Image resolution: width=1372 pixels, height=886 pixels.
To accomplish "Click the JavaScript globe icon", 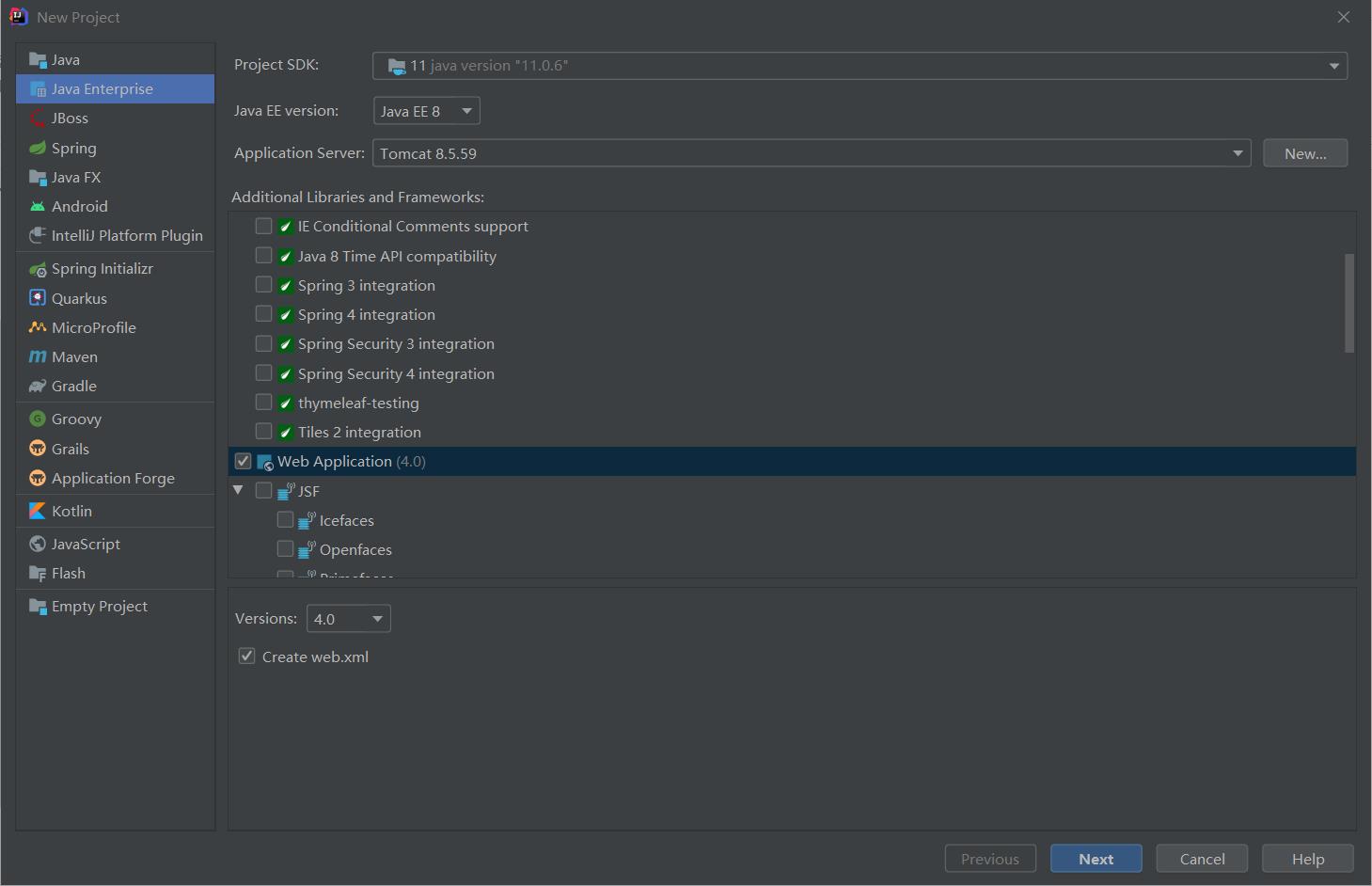I will coord(38,544).
